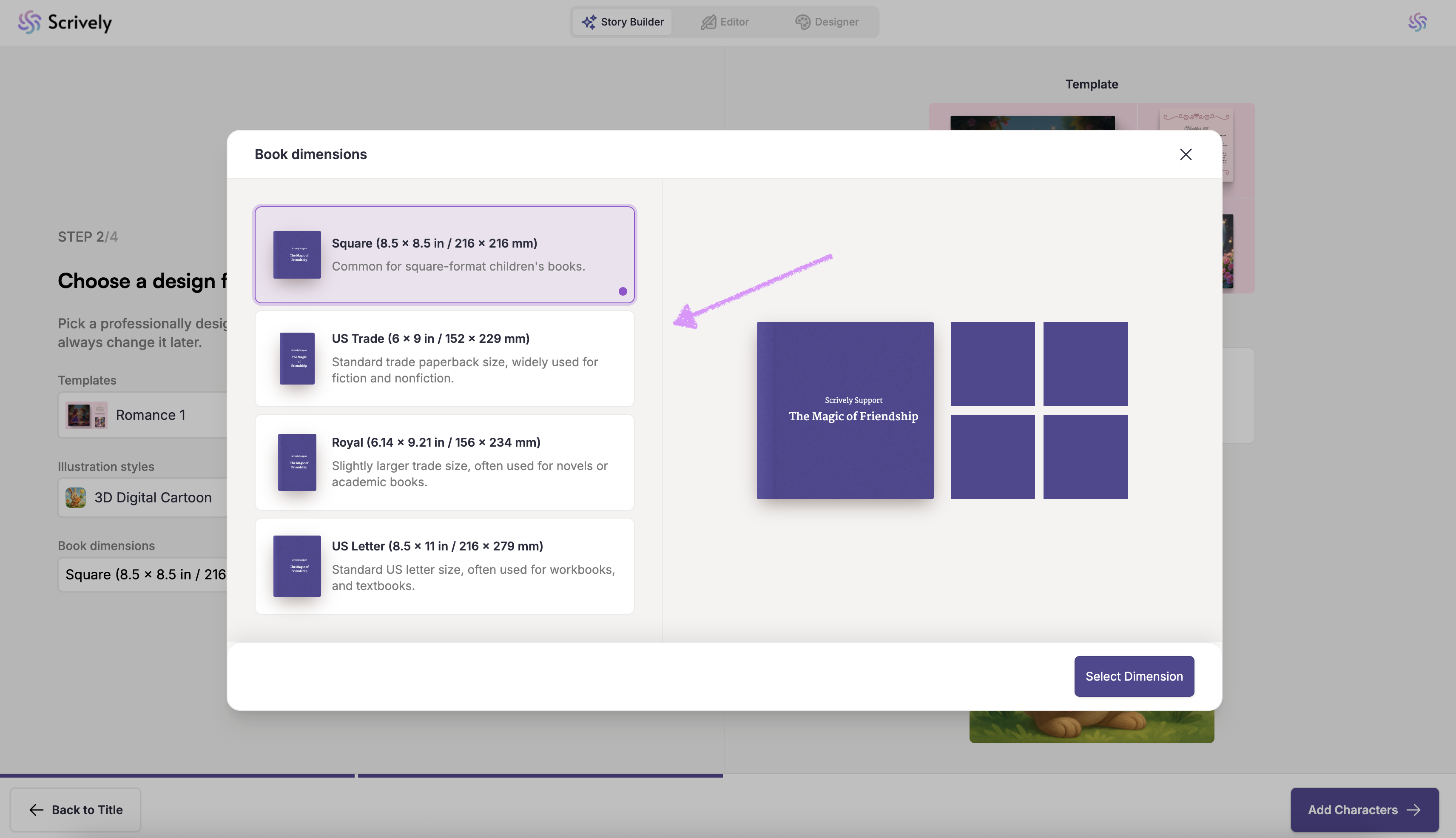Close the Book dimensions dialog

(x=1185, y=154)
